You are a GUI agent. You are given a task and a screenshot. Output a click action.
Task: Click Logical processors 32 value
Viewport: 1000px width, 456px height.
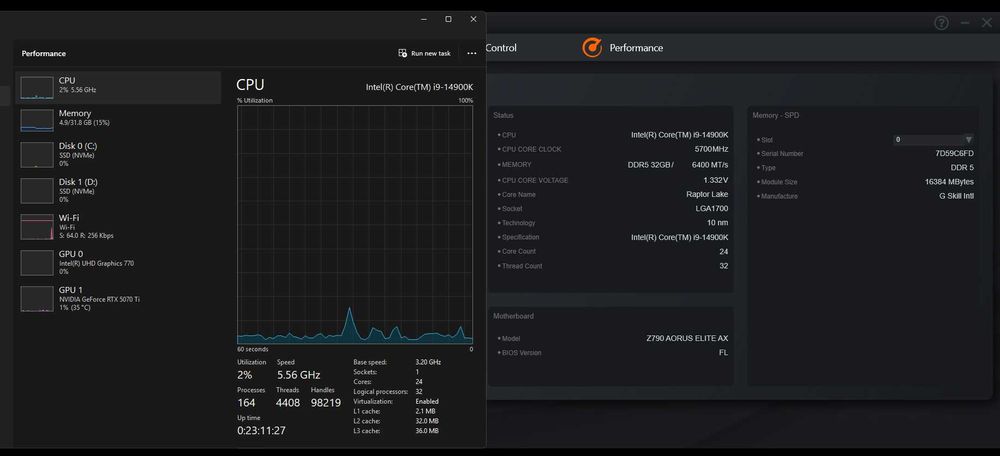[x=419, y=392]
